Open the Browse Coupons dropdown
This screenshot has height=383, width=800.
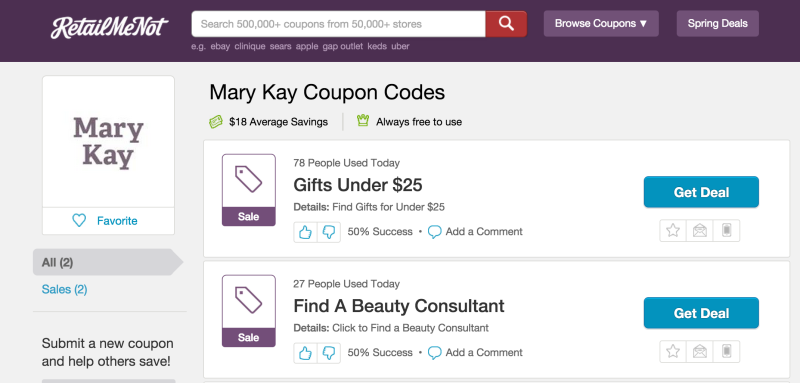click(601, 23)
